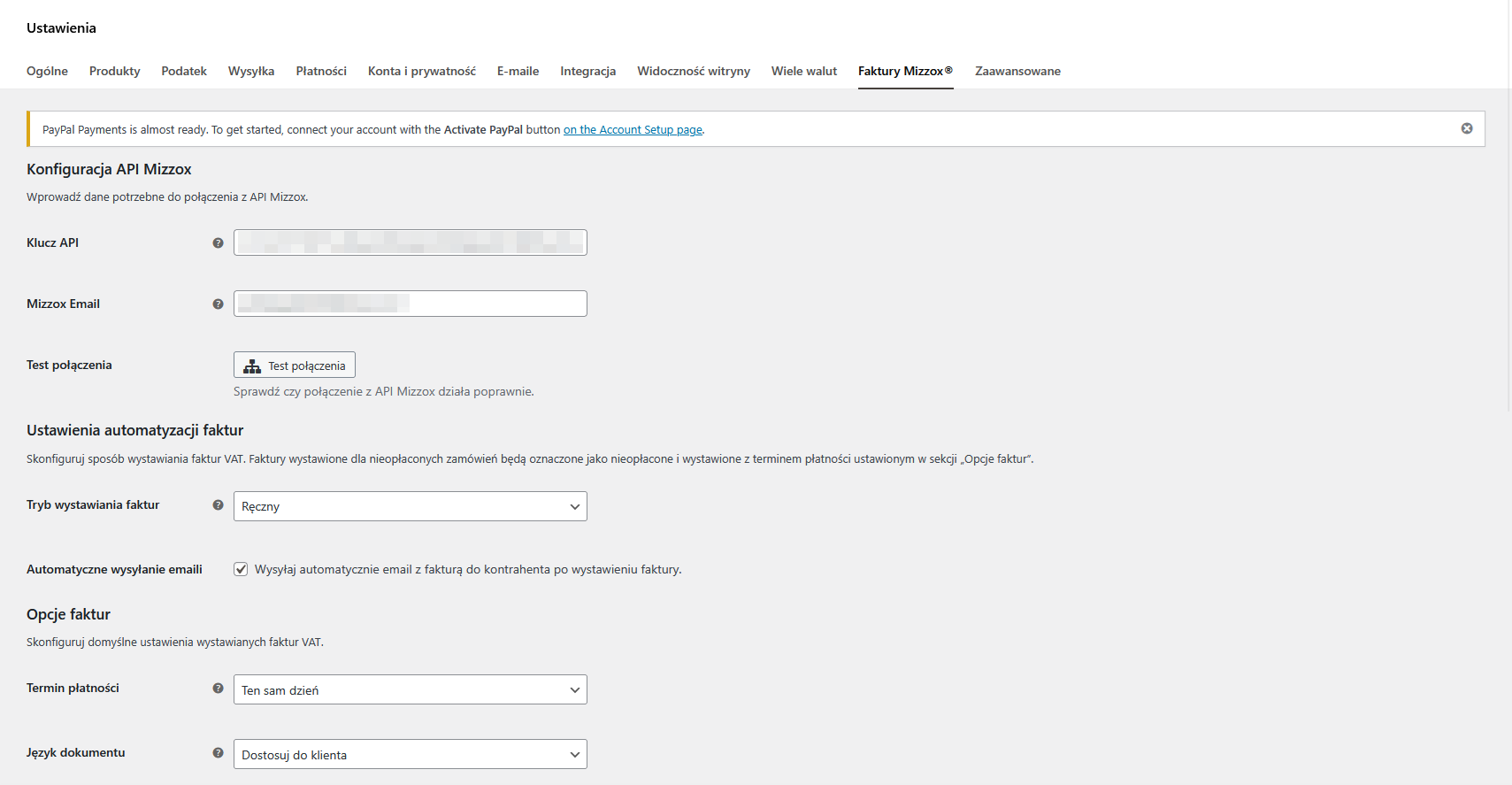This screenshot has width=1512, height=785.
Task: Show help tooltip for Tryb wystawiania faktur
Action: click(218, 504)
